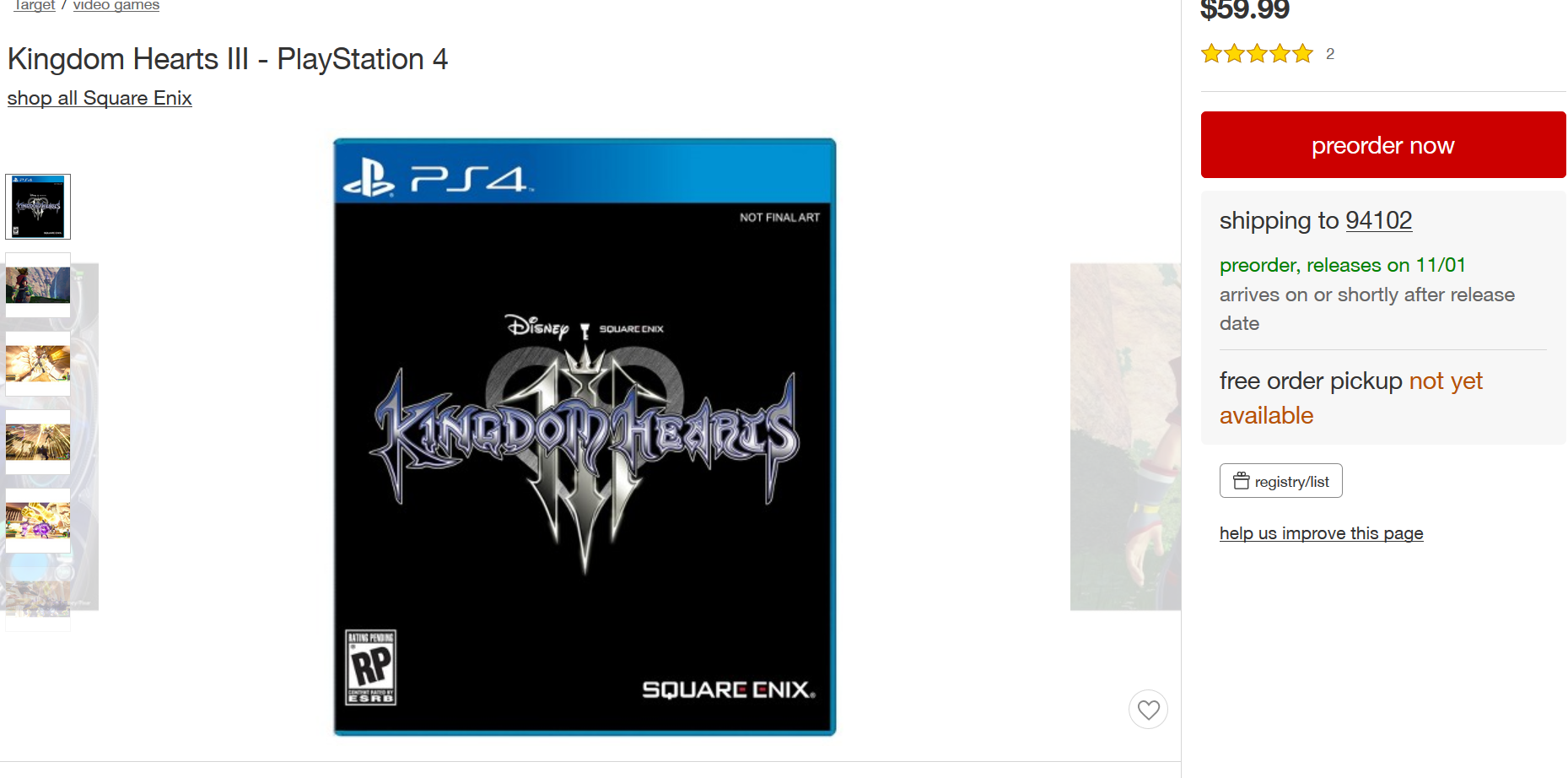Screen dimensions: 1568x778
Task: Open the registry/list button
Action: click(x=1280, y=481)
